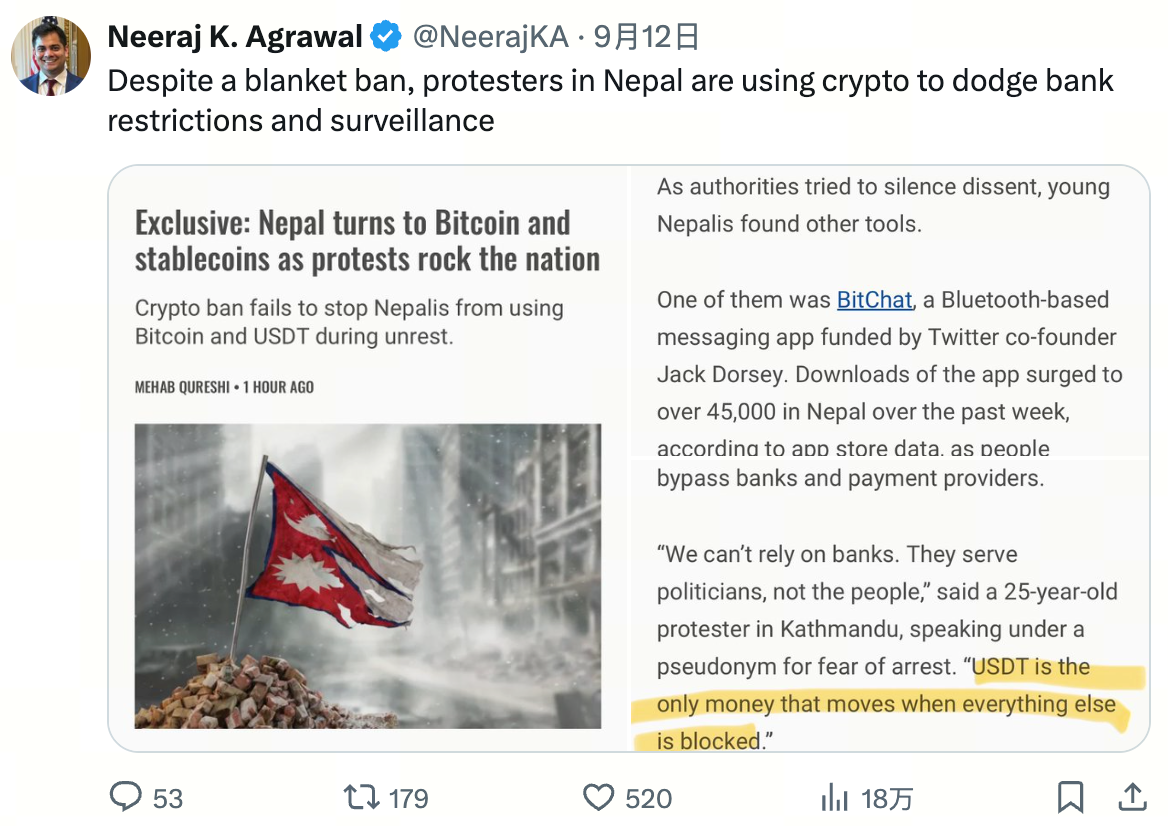Click the highlighted USDT quote text
The width and height of the screenshot is (1168, 826).
coord(886,704)
